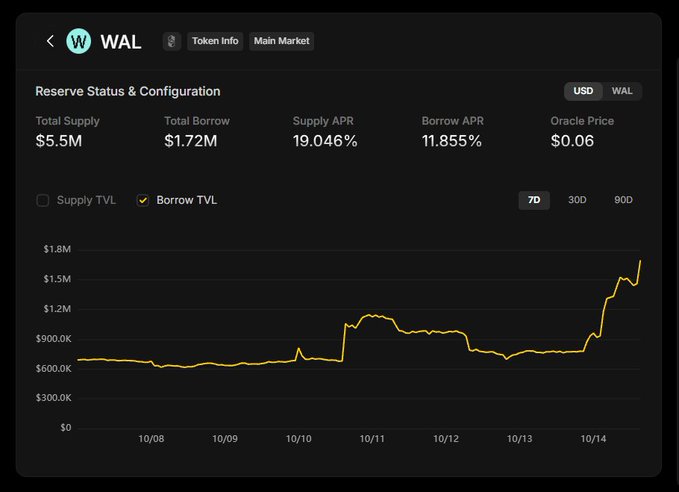Enable the Supply TVL checkbox

[42, 200]
